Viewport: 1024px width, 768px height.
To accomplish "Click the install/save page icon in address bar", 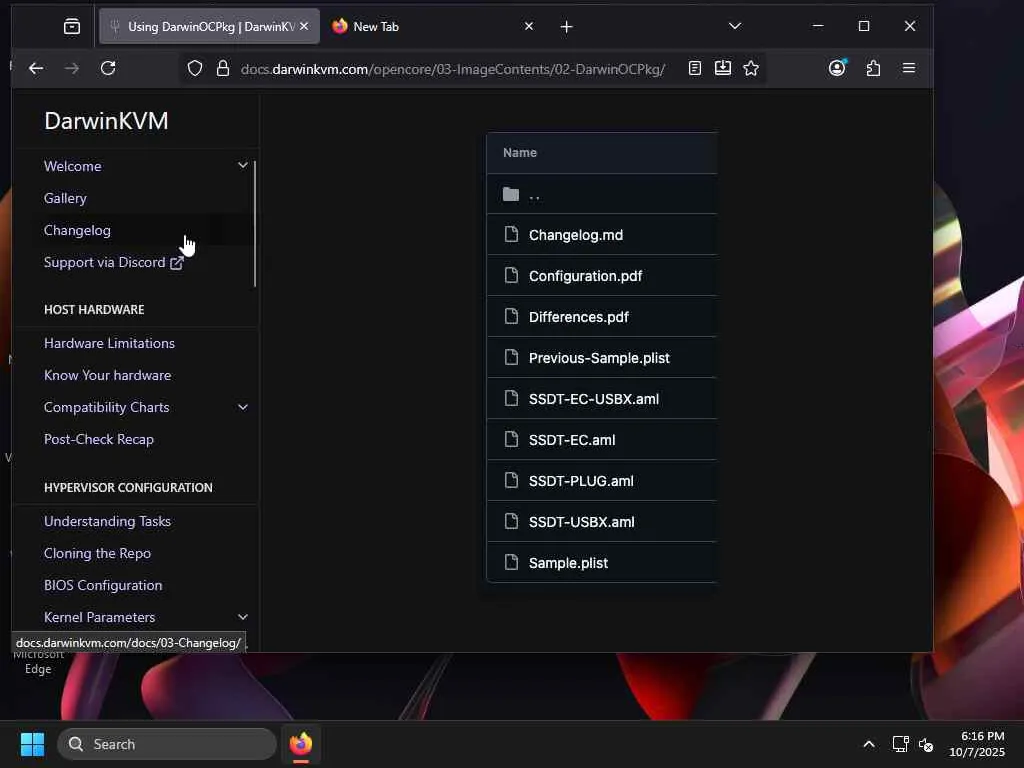I will pyautogui.click(x=723, y=68).
